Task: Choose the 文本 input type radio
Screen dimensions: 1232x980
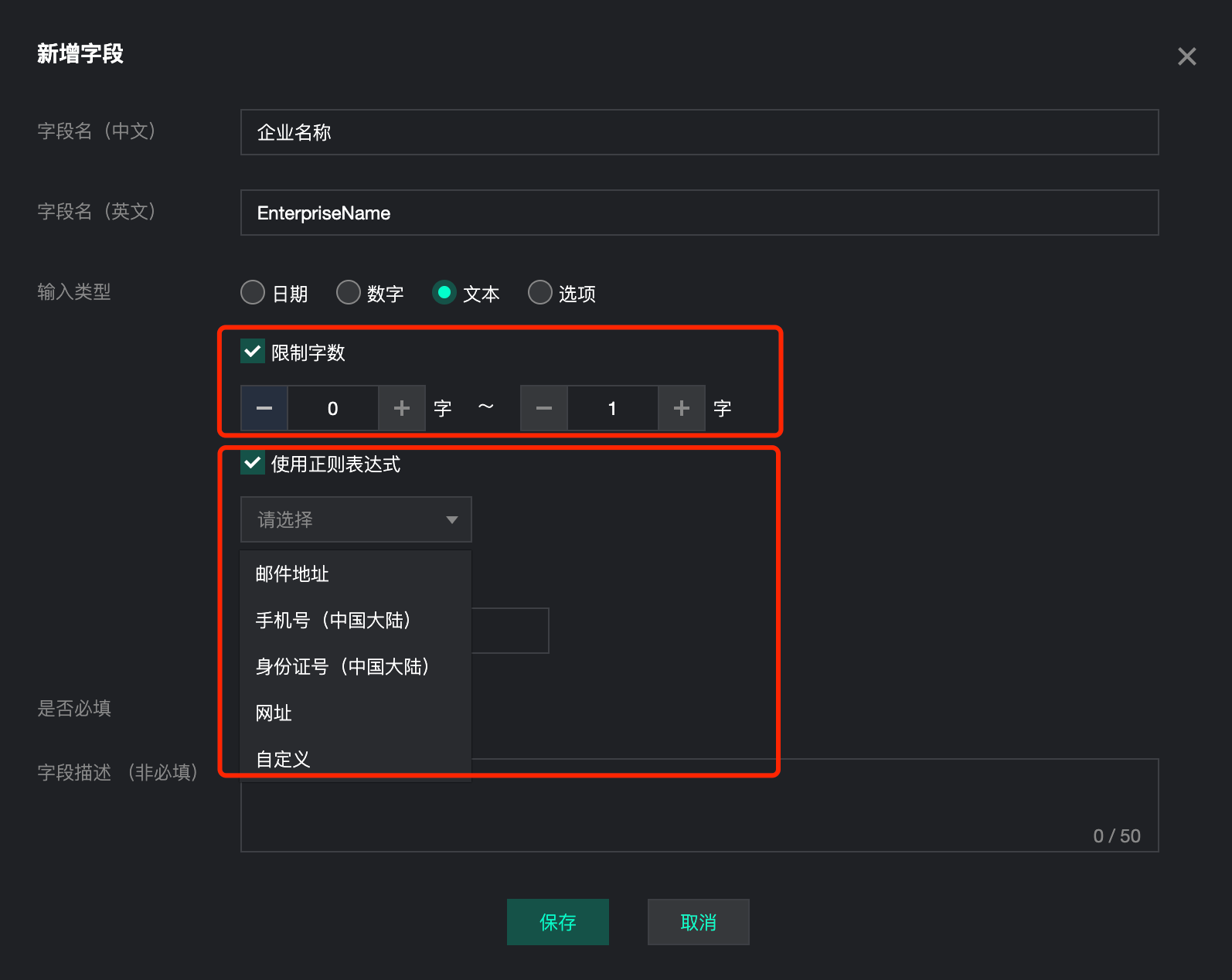Action: click(x=444, y=293)
